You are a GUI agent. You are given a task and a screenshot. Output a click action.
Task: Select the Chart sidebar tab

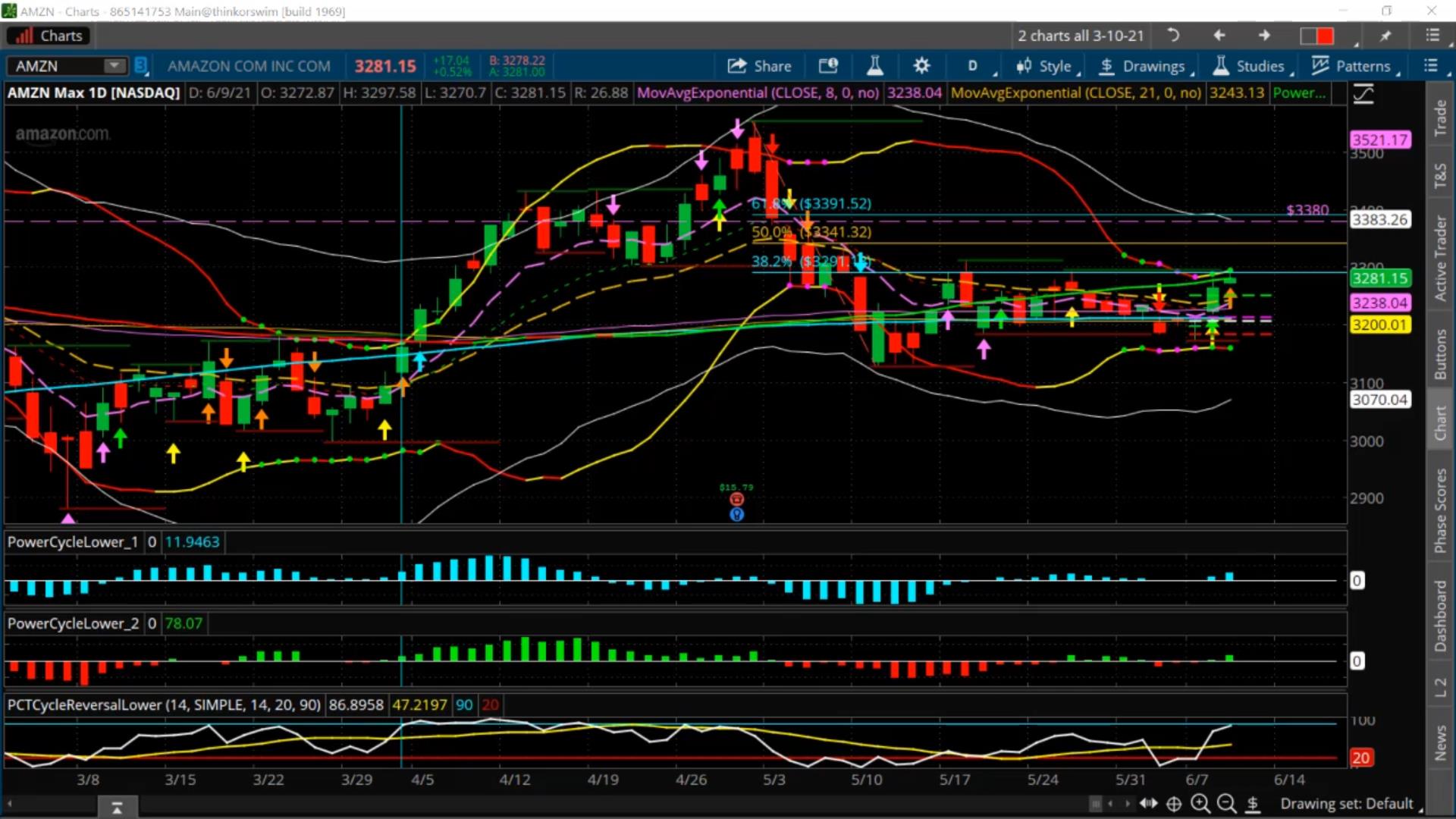tap(1439, 422)
